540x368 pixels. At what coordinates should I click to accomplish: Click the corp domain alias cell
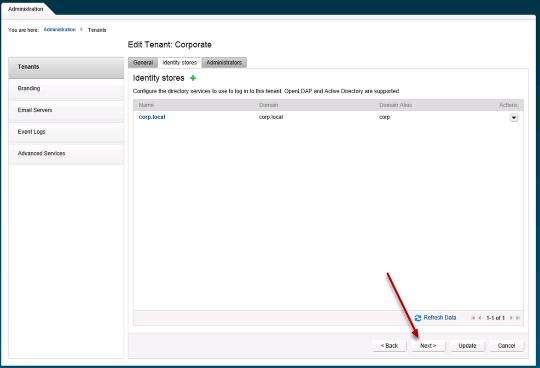click(384, 117)
